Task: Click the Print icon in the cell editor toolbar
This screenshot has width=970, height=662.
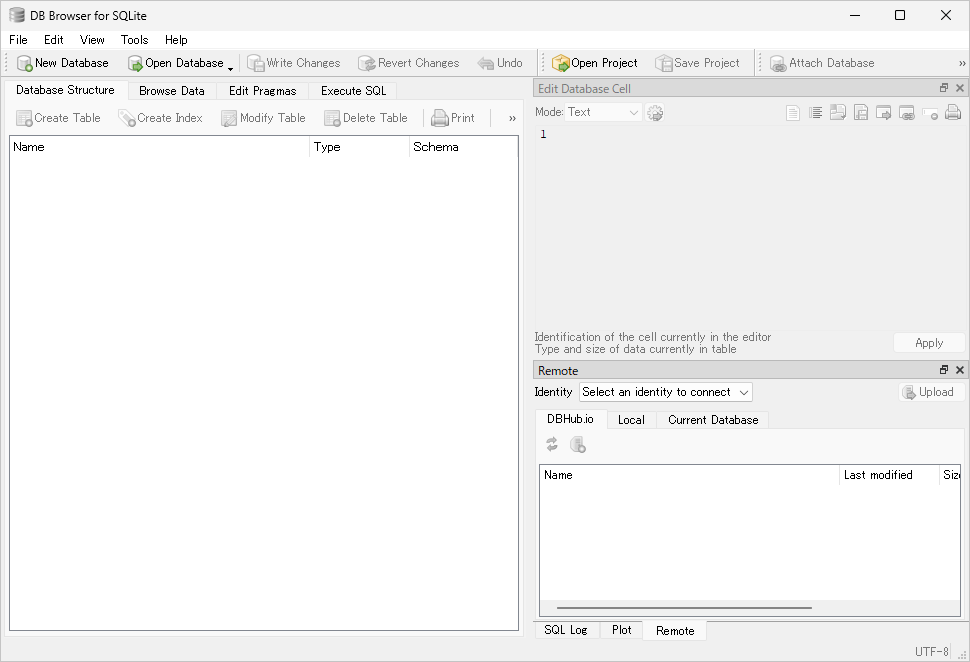Action: tap(953, 113)
